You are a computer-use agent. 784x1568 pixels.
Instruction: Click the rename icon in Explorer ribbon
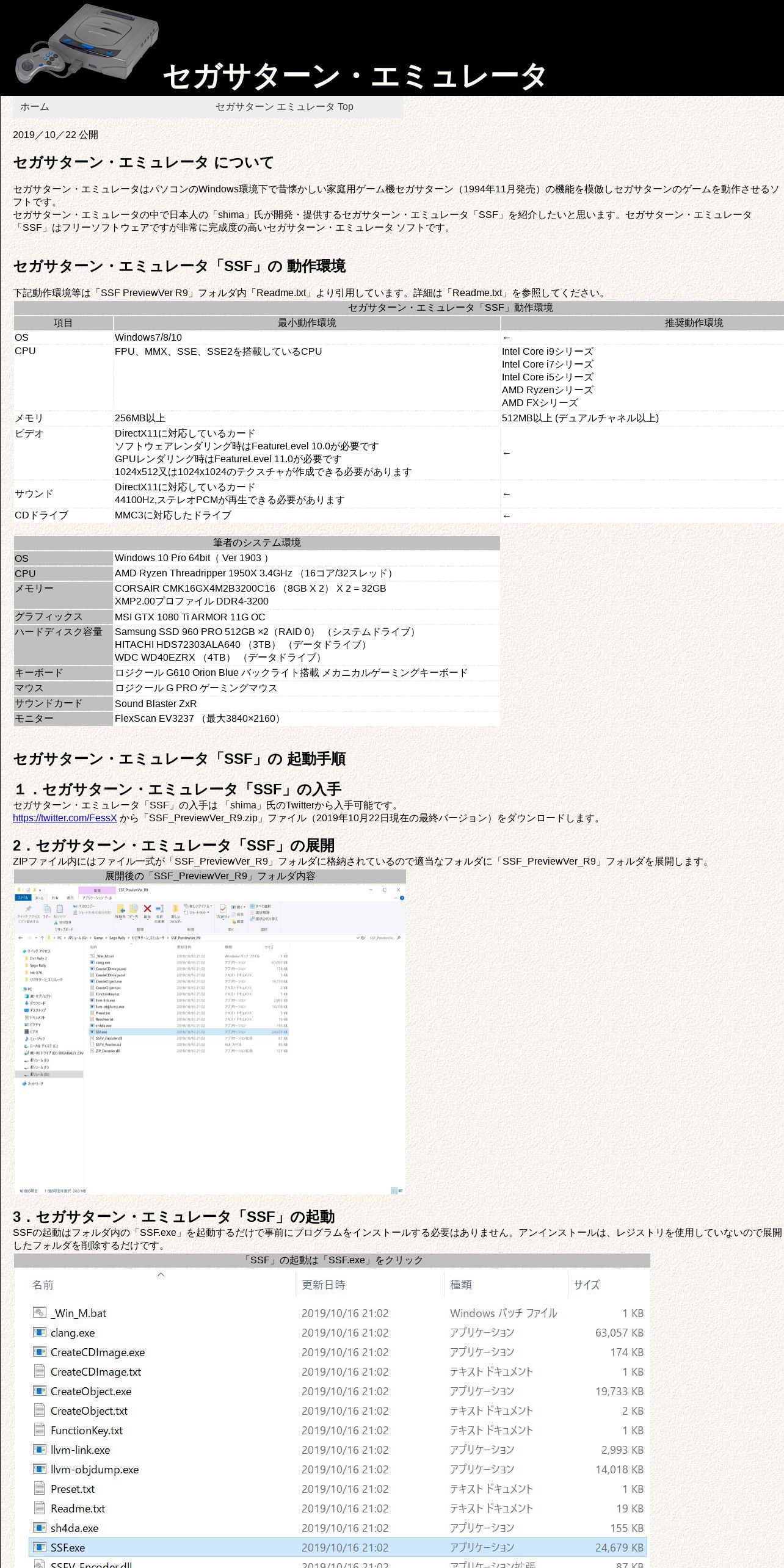[x=159, y=909]
